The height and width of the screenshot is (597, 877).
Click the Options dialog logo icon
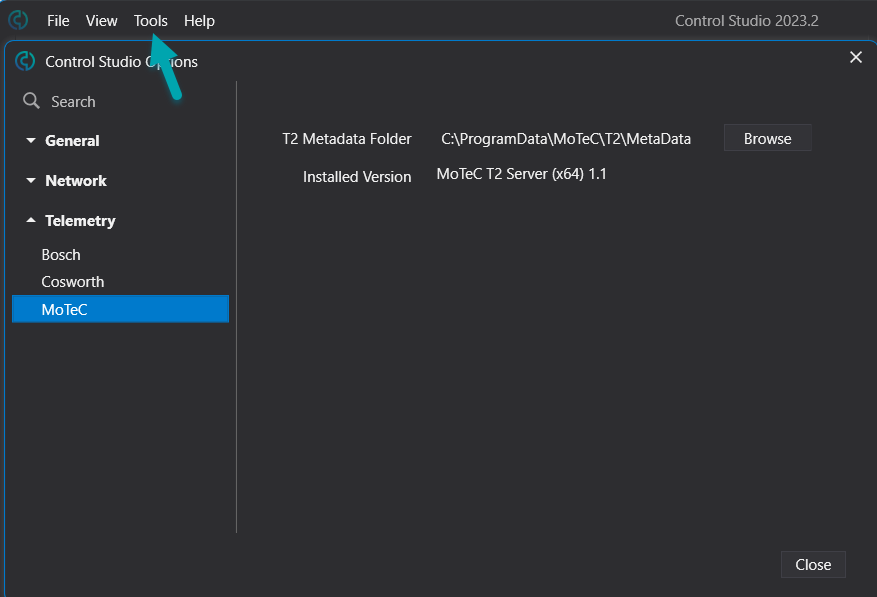coord(25,61)
